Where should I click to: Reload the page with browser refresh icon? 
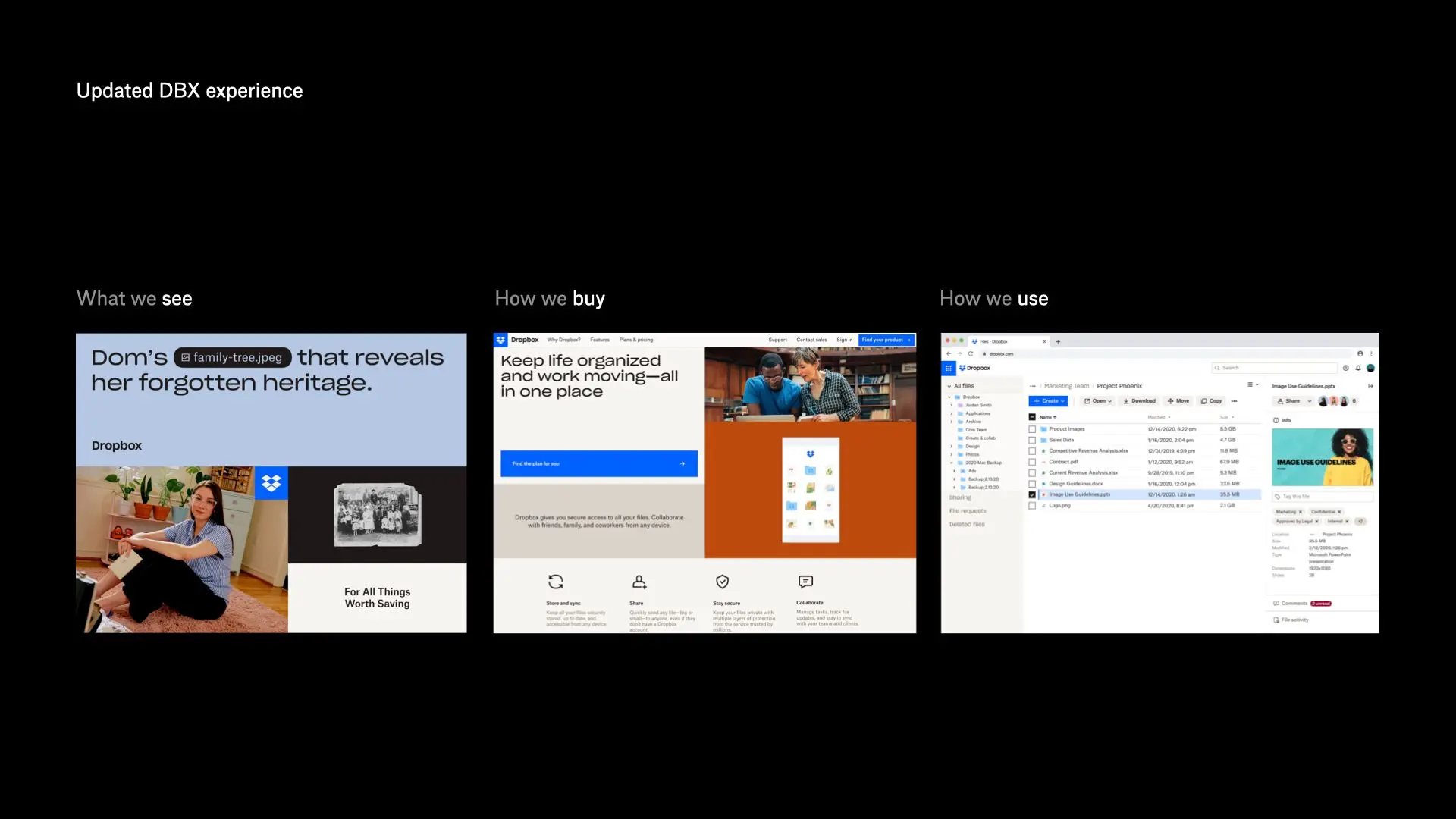[x=970, y=353]
